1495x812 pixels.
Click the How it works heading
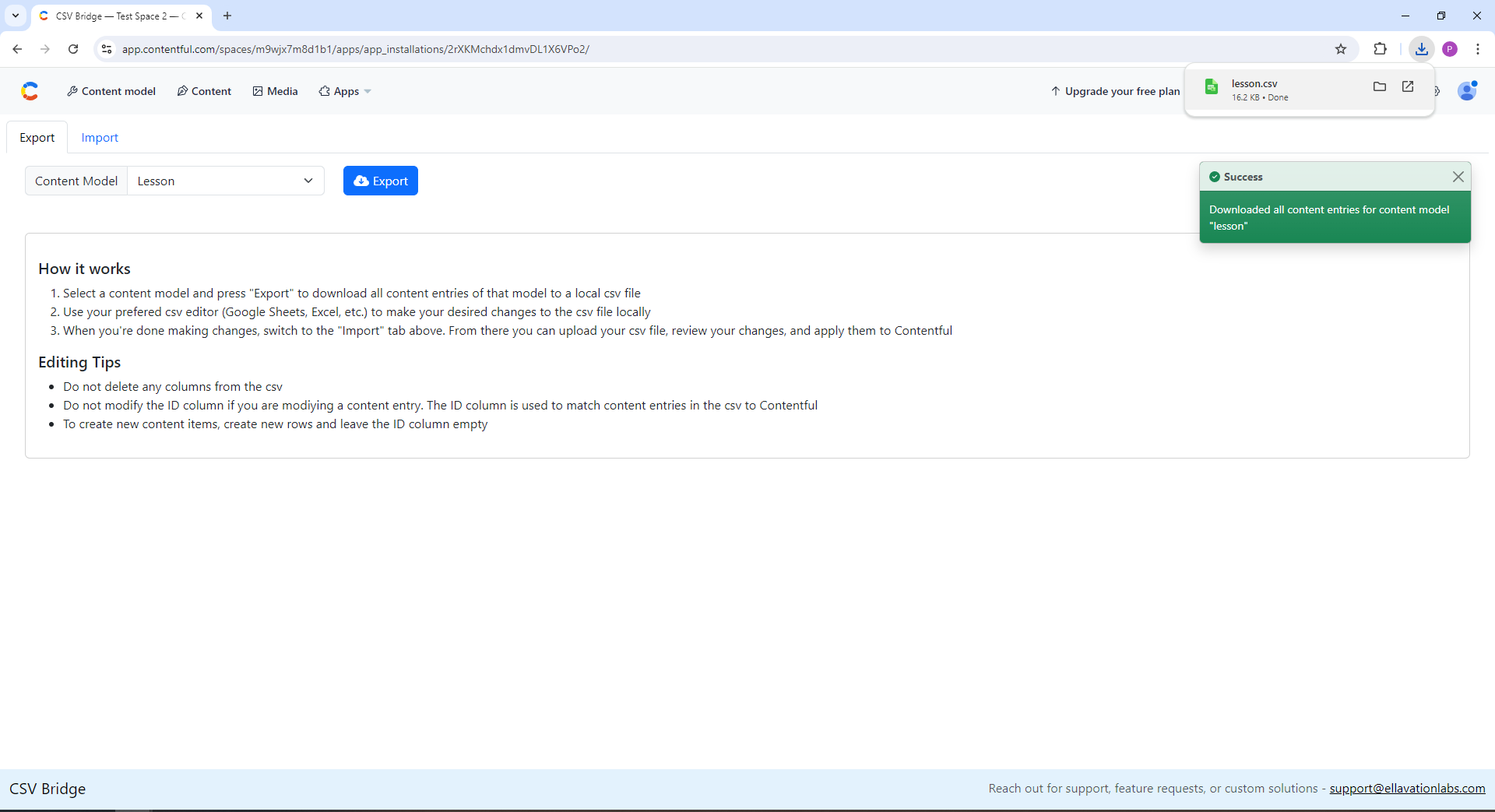tap(85, 269)
